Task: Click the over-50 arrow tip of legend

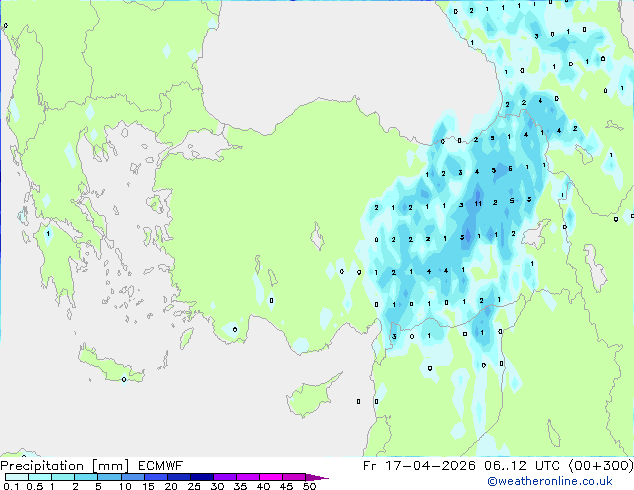Action: pos(317,477)
